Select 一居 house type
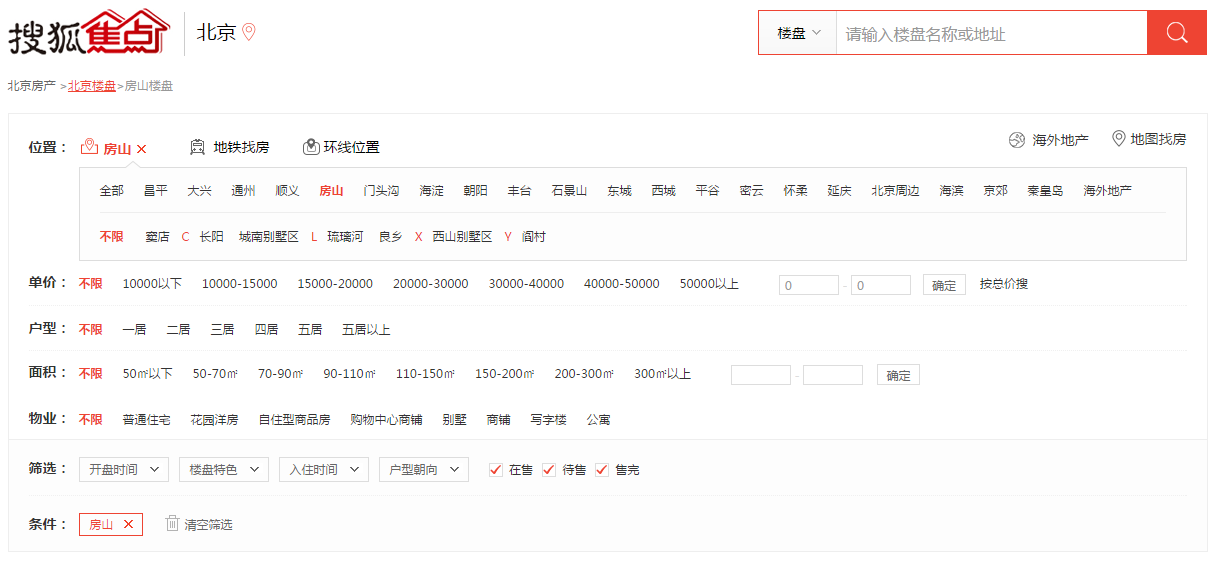The height and width of the screenshot is (562, 1215). pyautogui.click(x=135, y=329)
